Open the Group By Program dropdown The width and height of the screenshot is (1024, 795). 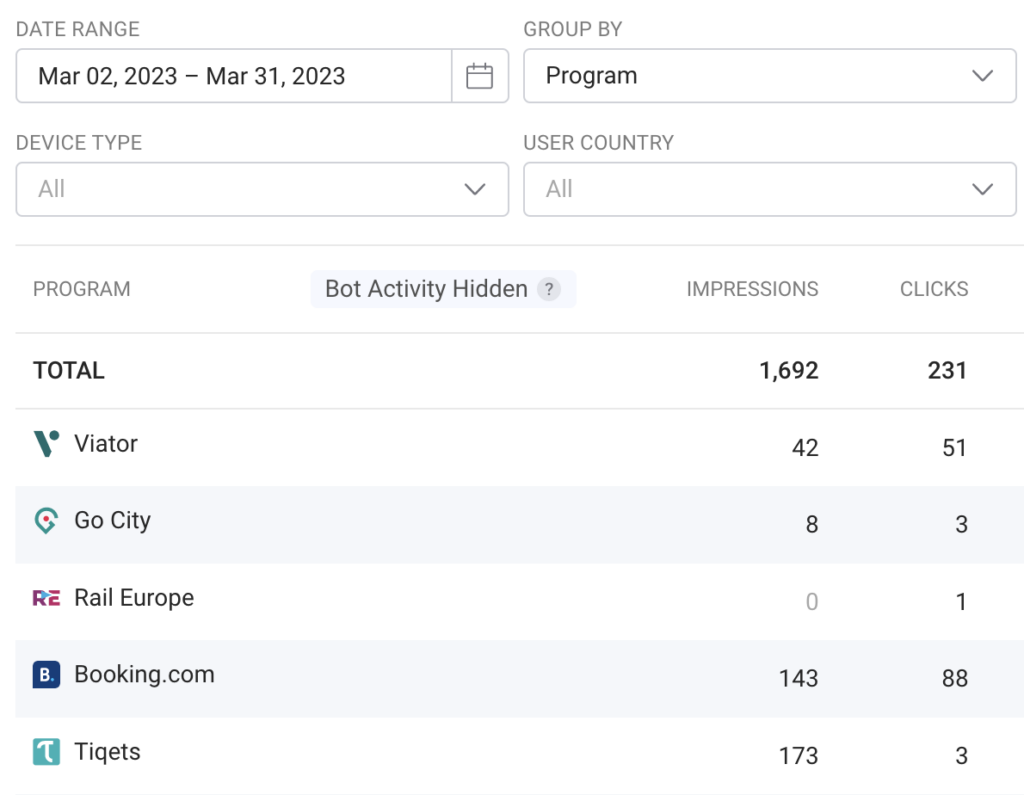pyautogui.click(x=769, y=76)
